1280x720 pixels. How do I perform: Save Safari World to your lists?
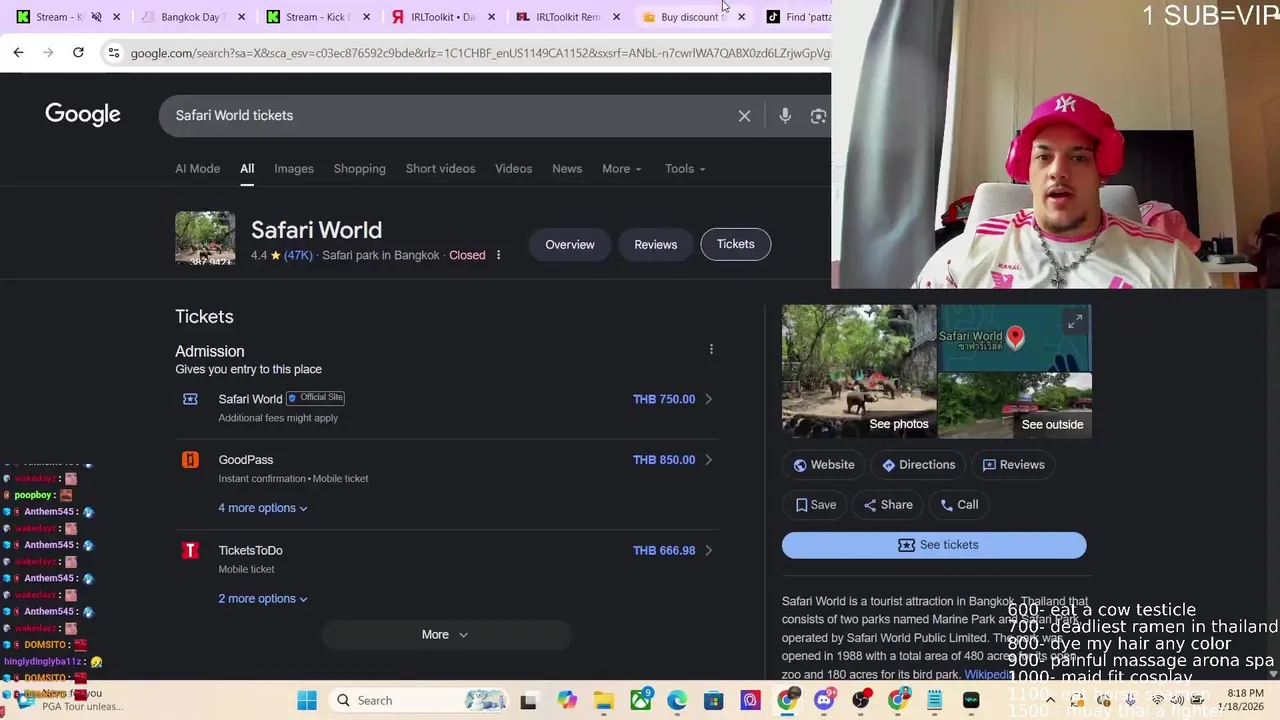point(815,505)
